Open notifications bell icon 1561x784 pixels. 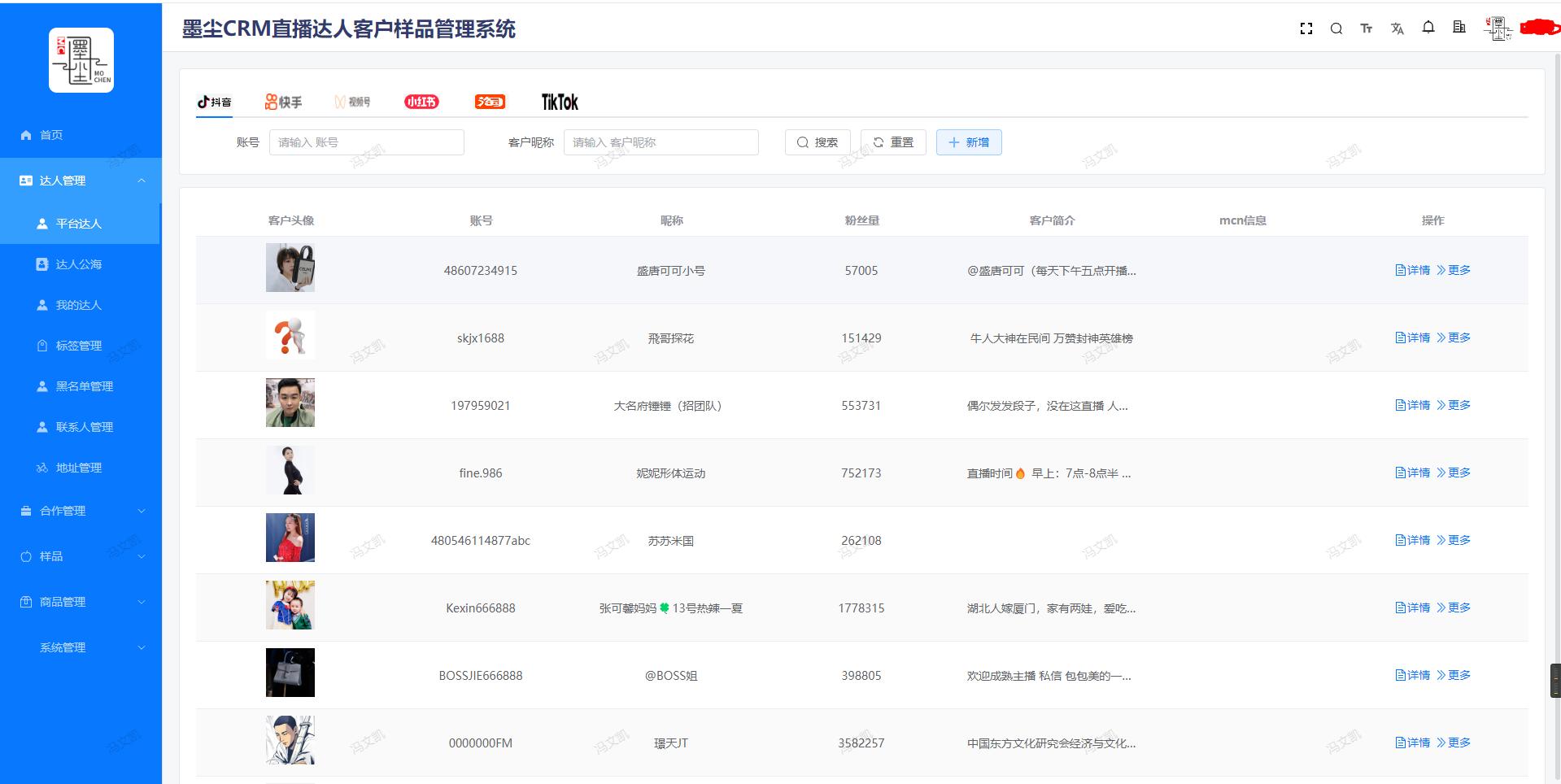1428,28
